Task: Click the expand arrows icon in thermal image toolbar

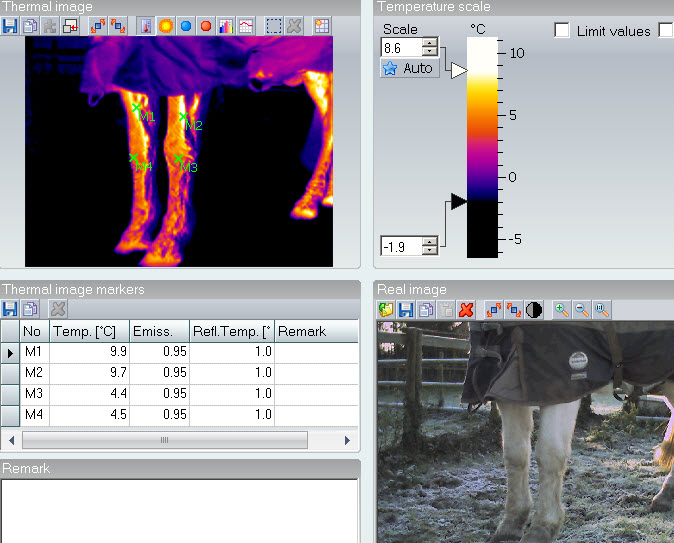Action: [98, 26]
